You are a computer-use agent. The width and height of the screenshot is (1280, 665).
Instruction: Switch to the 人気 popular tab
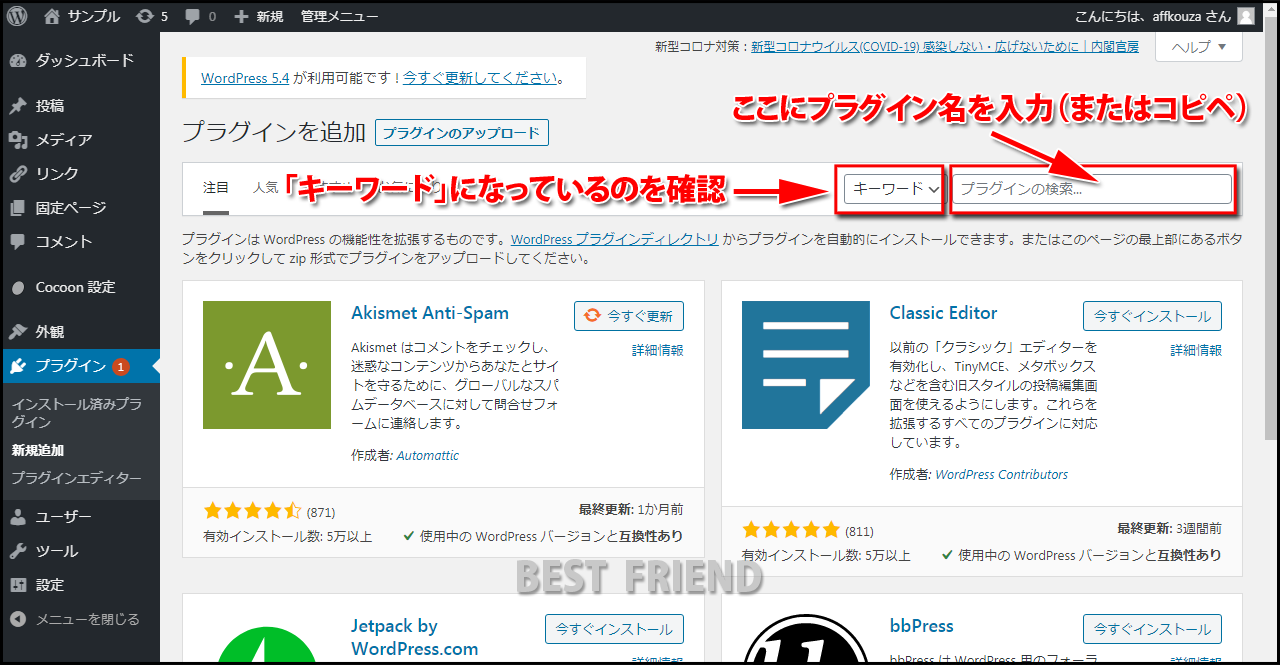click(265, 188)
